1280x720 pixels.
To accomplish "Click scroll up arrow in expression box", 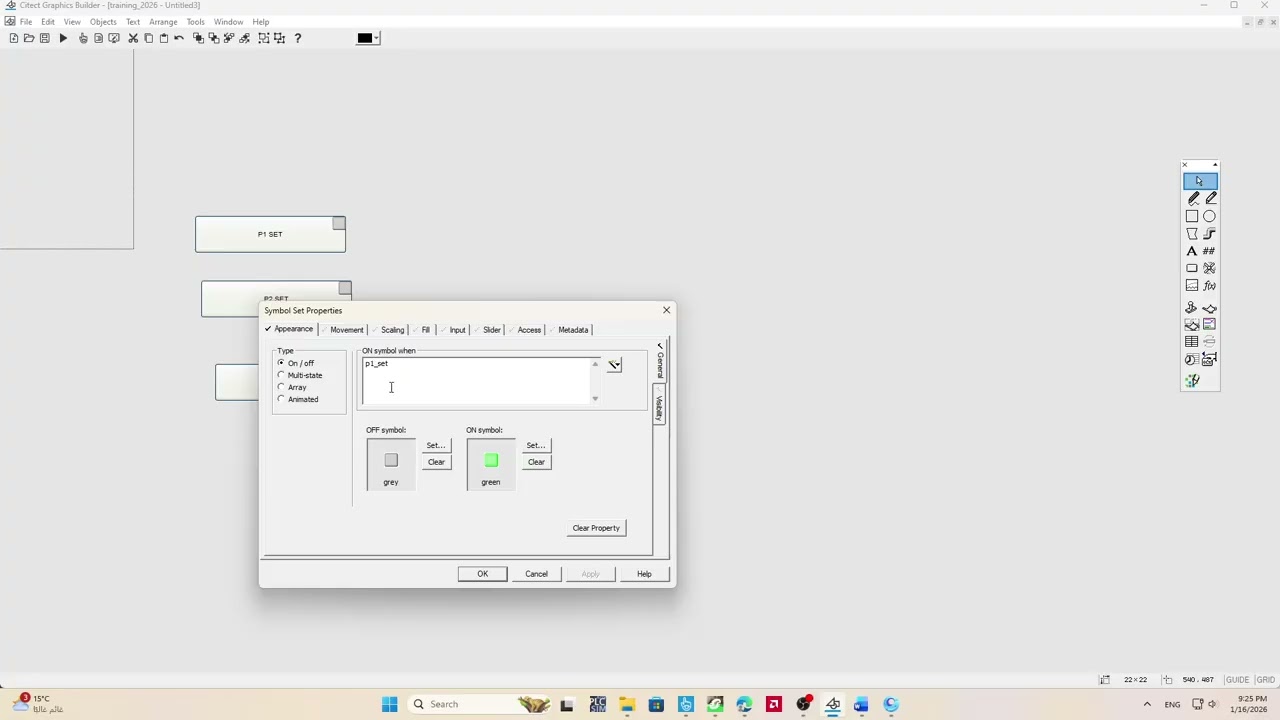I will click(x=595, y=364).
